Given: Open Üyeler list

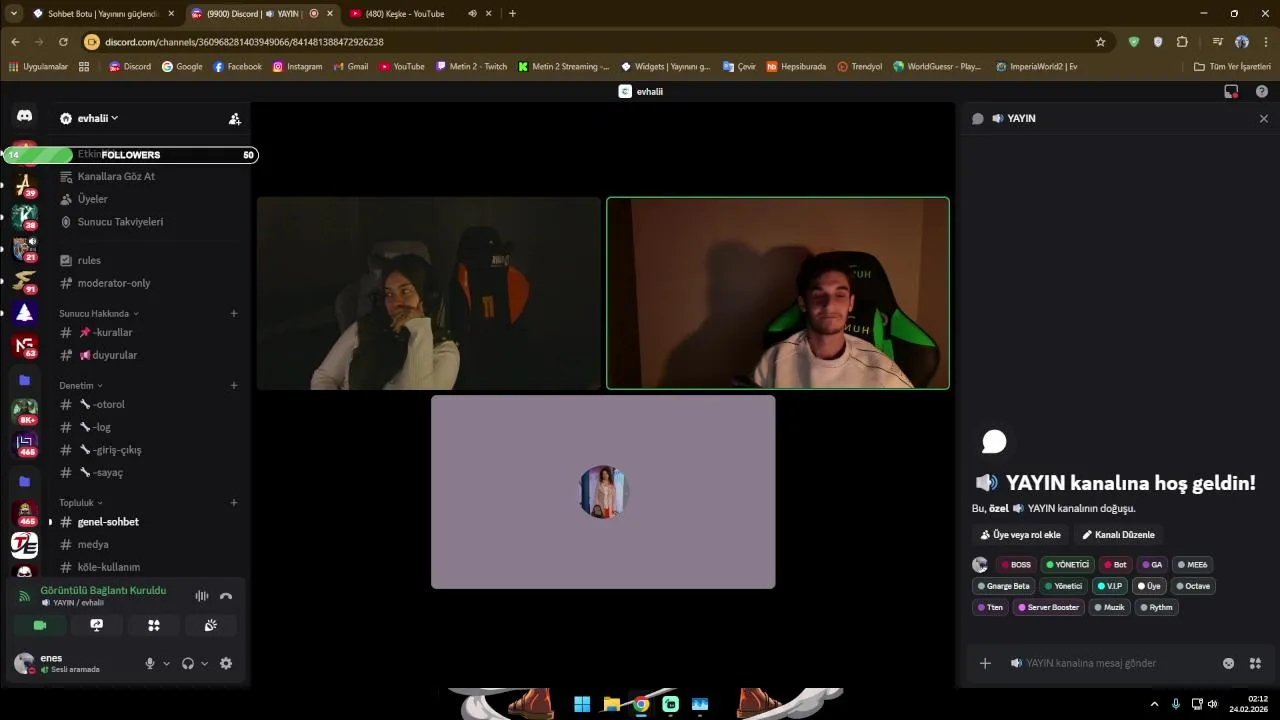Looking at the screenshot, I should [92, 199].
